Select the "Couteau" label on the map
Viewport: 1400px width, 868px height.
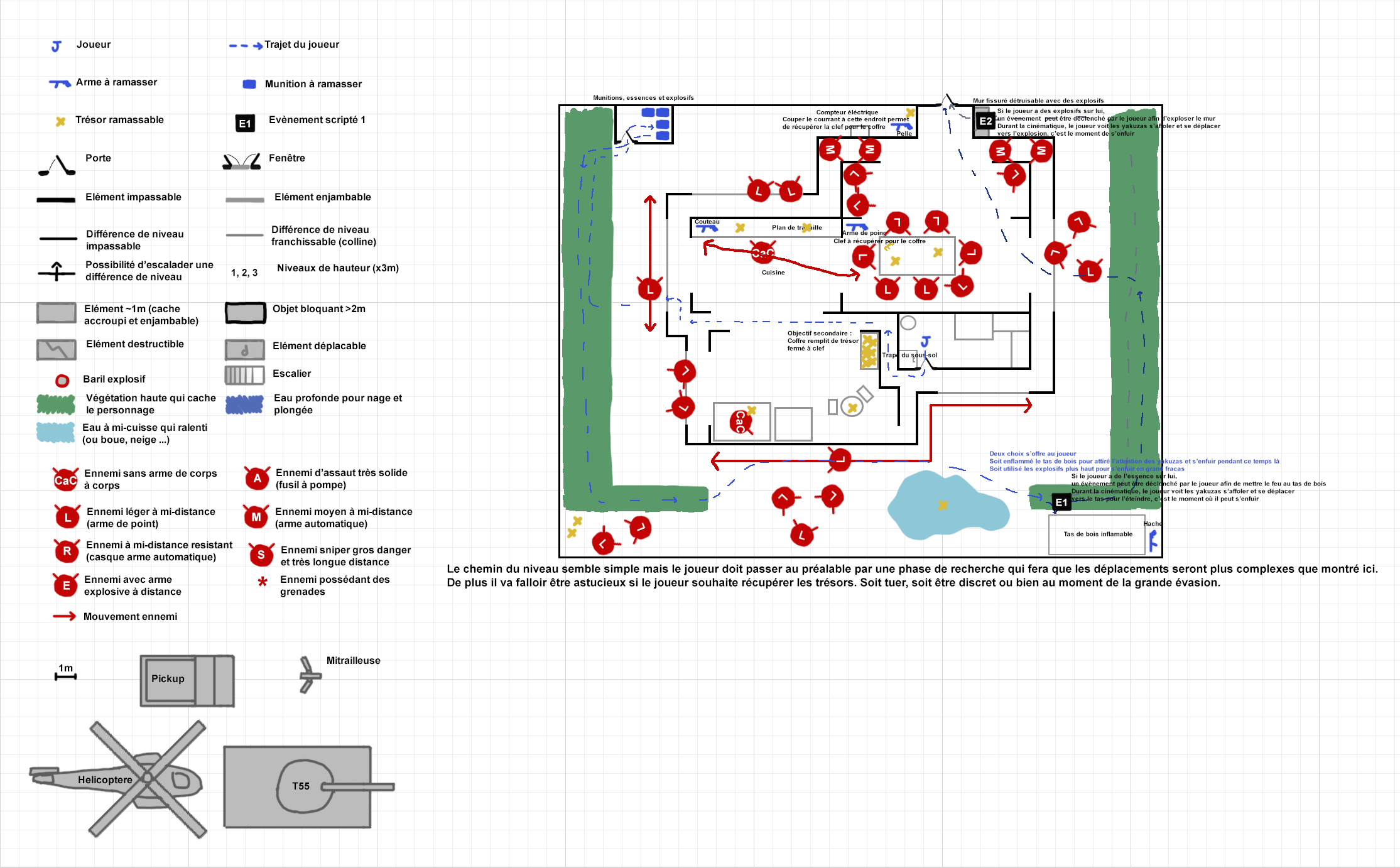click(707, 222)
